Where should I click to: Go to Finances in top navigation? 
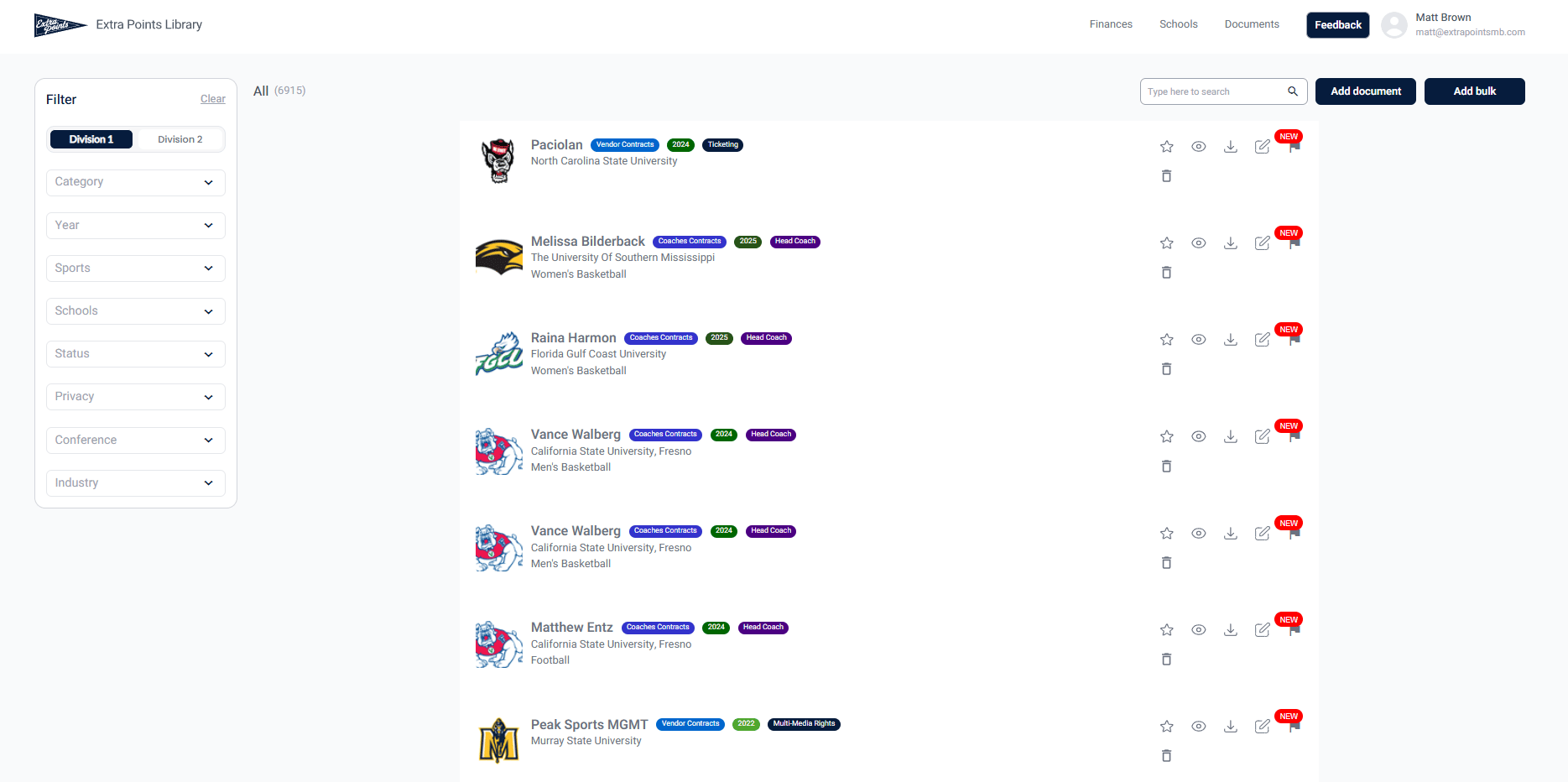click(1111, 24)
